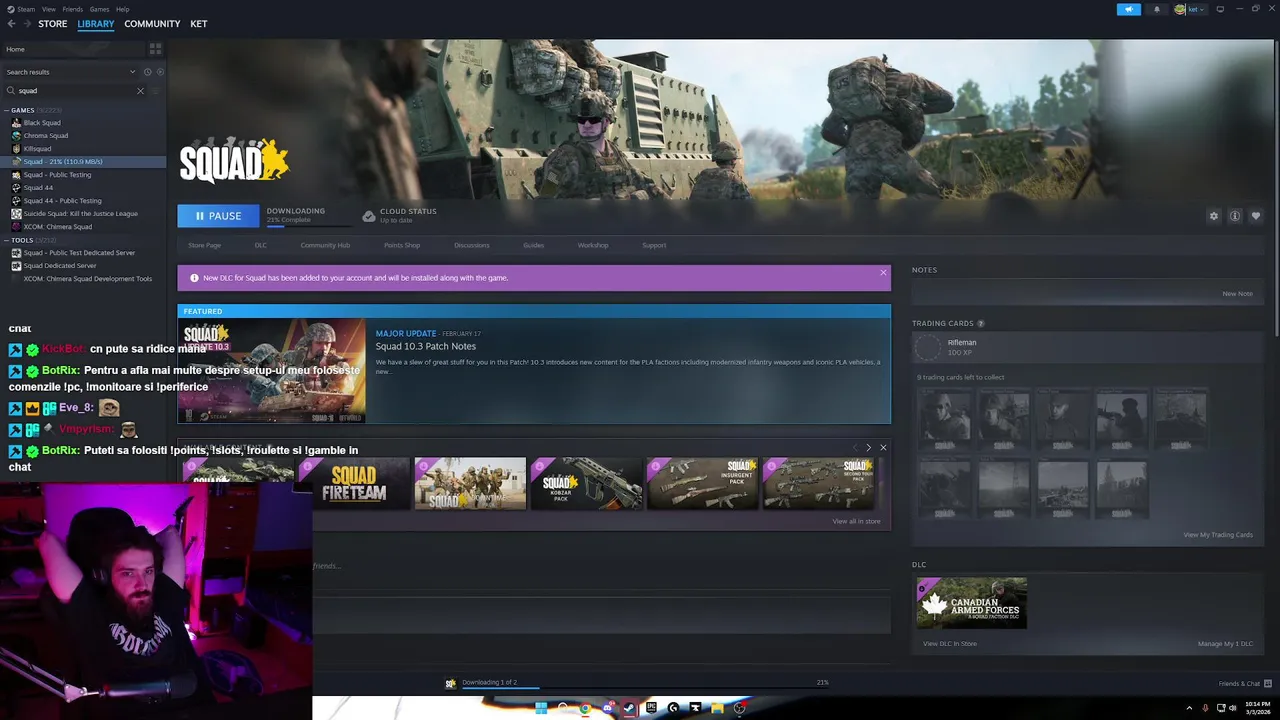This screenshot has height=720, width=1280.
Task: Open the KET profile tab
Action: click(199, 24)
